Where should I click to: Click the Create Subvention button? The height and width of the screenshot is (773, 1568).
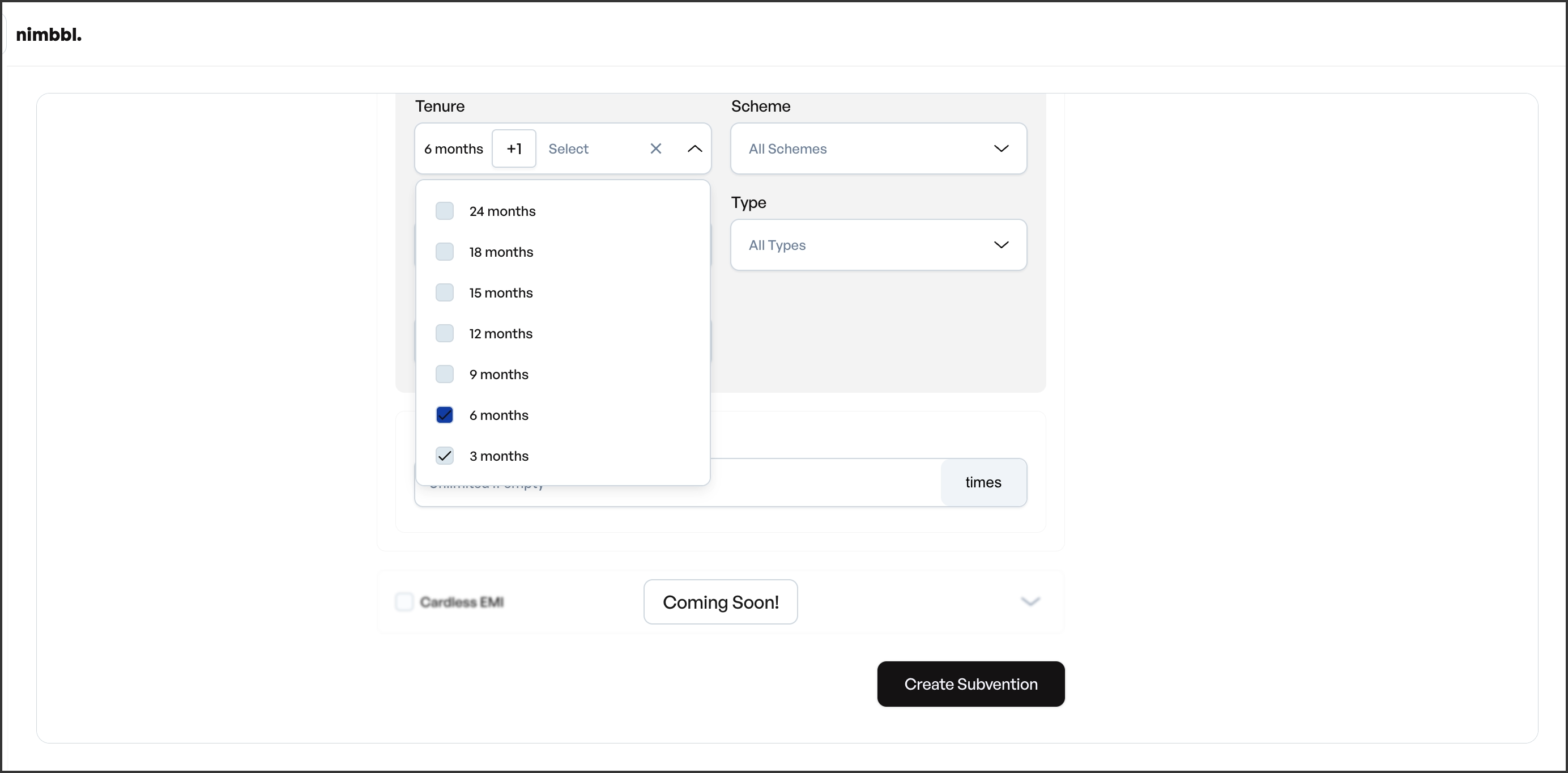point(970,684)
